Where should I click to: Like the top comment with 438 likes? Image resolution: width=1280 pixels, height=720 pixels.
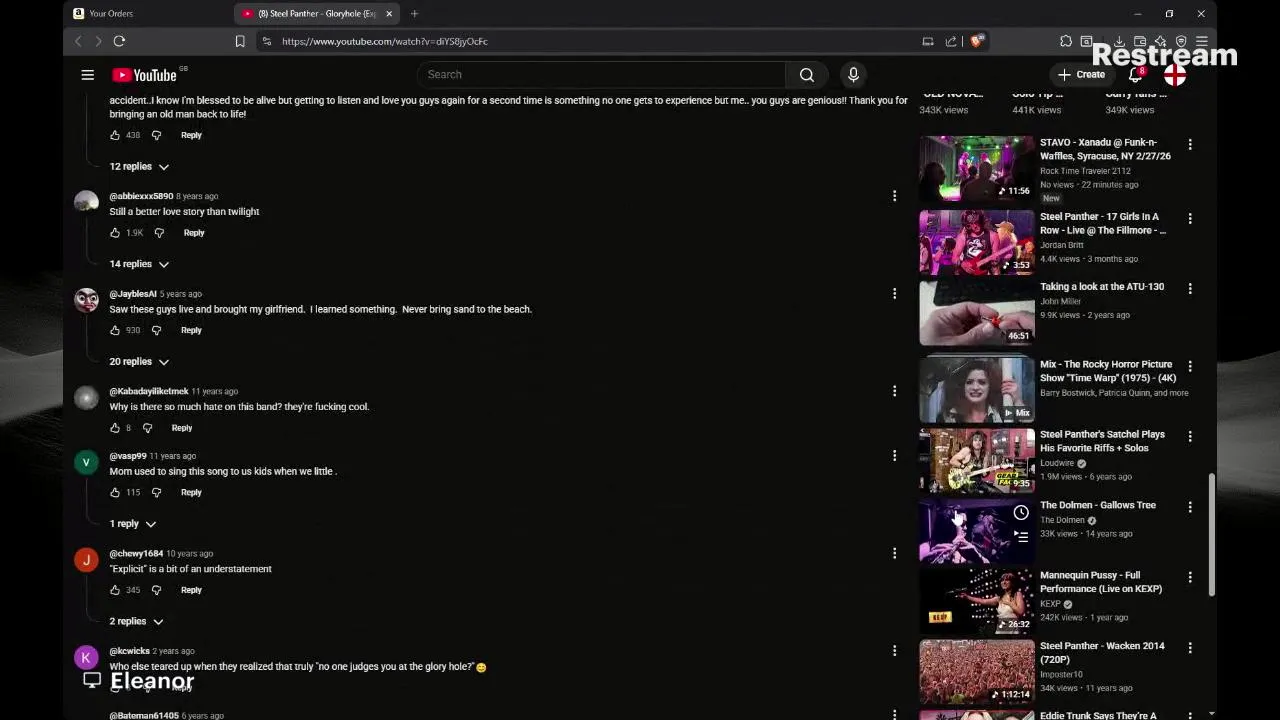click(115, 135)
